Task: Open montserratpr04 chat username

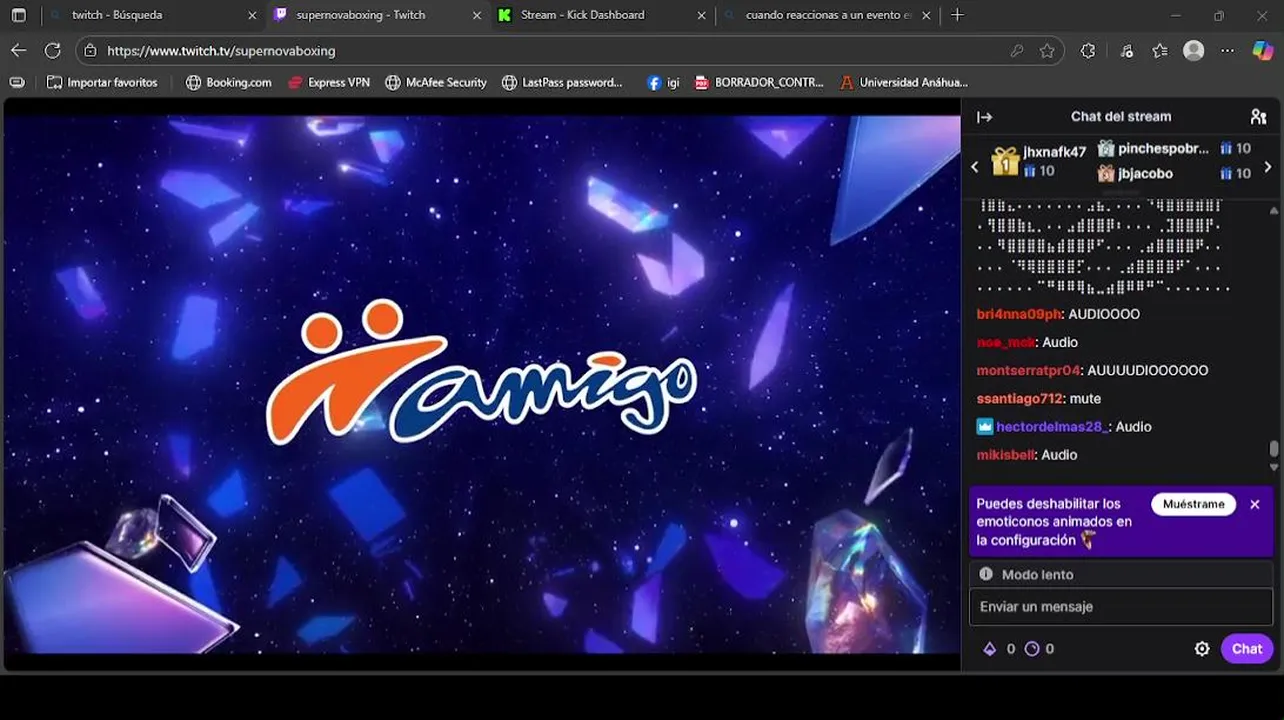Action: [1028, 370]
